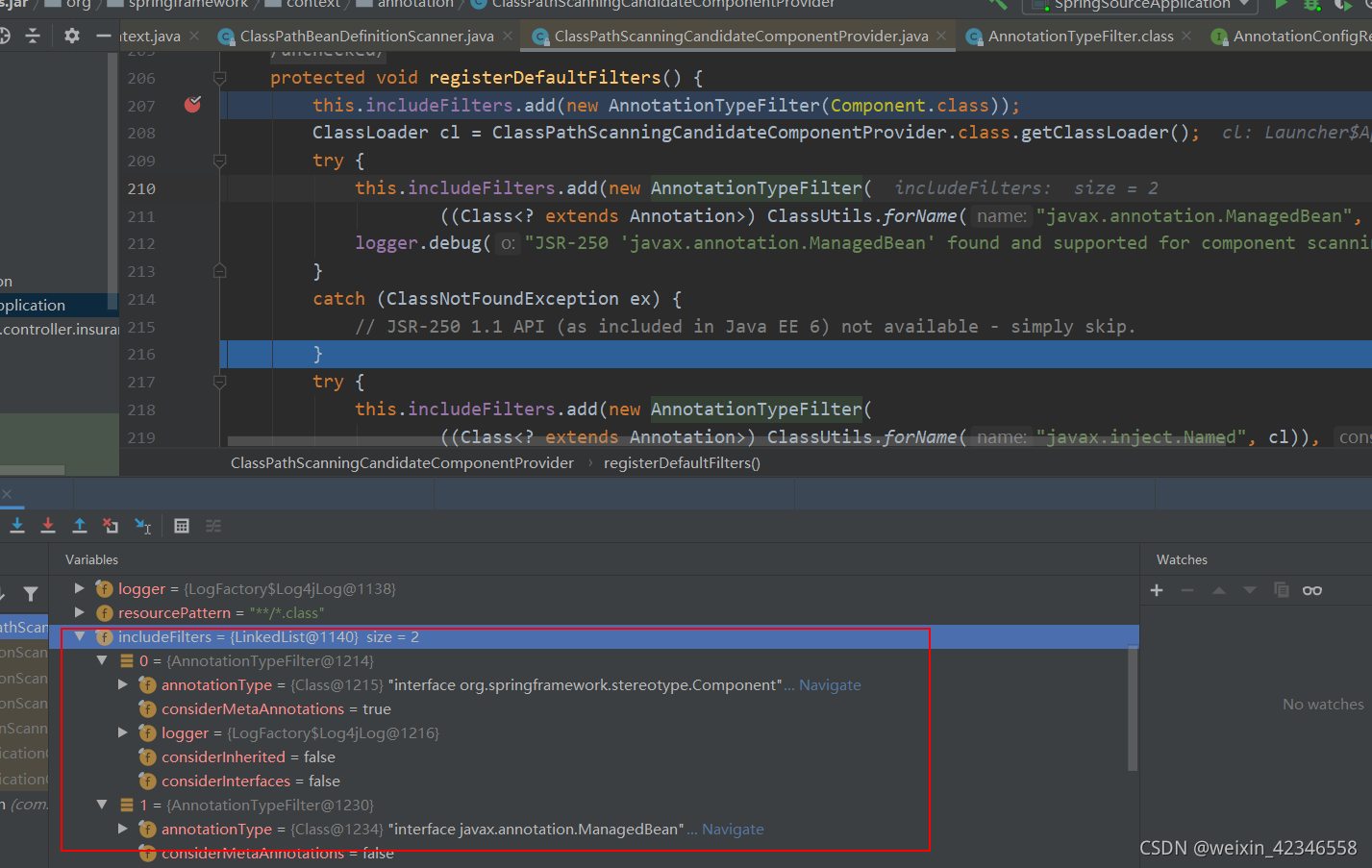Image resolution: width=1372 pixels, height=868 pixels.
Task: Click ClassPathScanningCandidateComponentProvider in editor breadcrumb
Action: tap(402, 462)
